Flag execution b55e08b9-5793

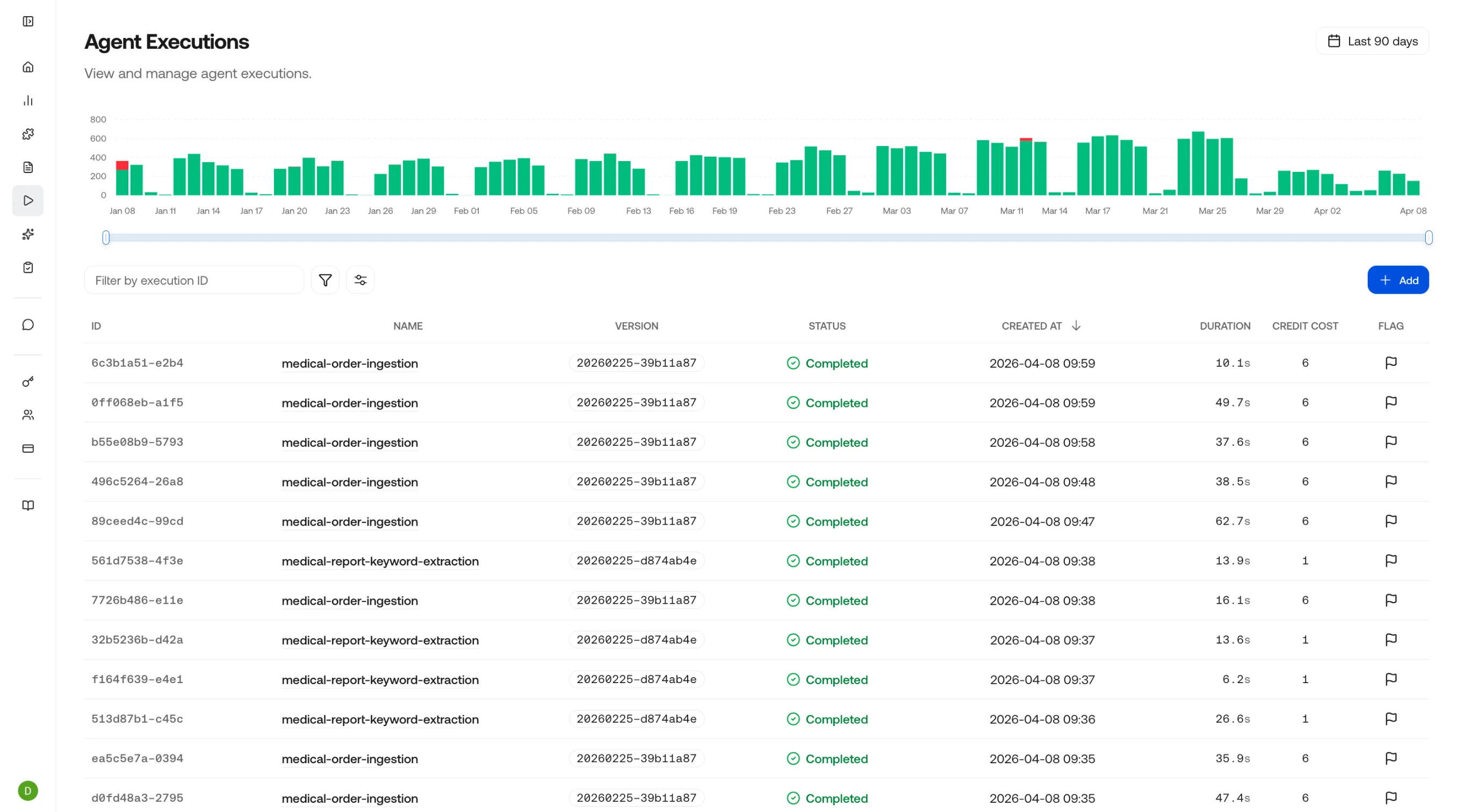tap(1391, 442)
